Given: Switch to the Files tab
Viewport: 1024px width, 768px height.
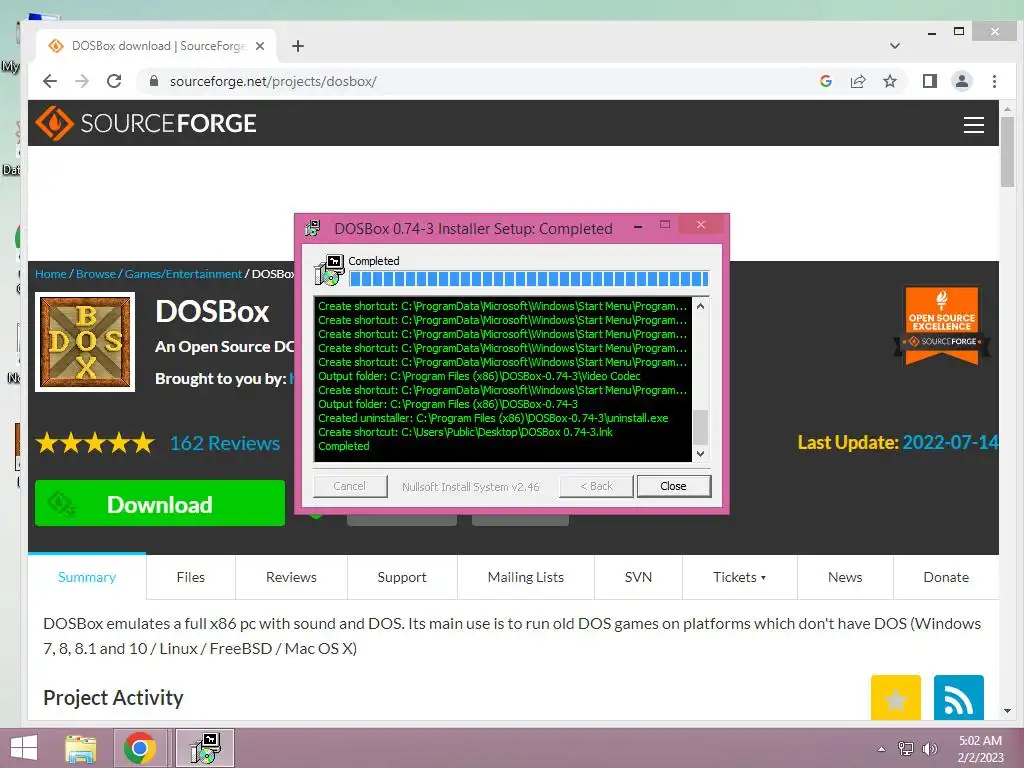Looking at the screenshot, I should 191,577.
